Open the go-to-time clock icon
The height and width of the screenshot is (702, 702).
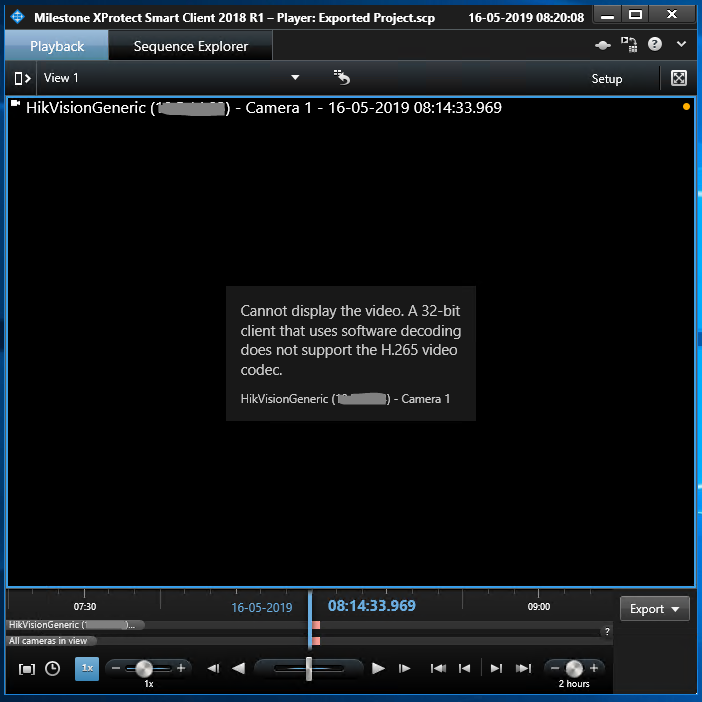(52, 668)
